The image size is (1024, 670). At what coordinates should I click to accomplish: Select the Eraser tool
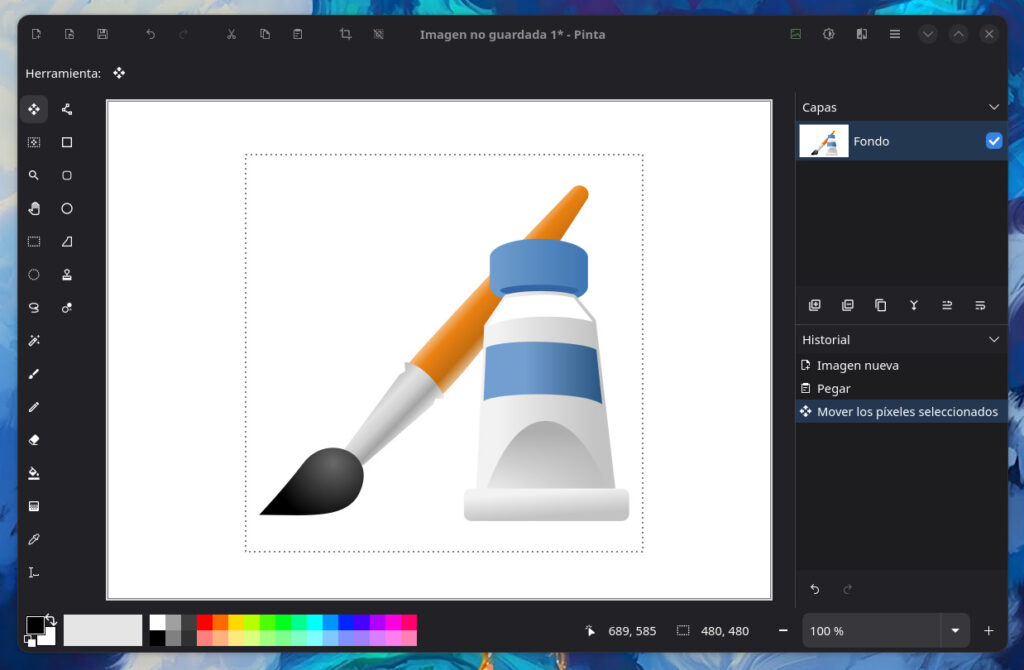click(34, 439)
